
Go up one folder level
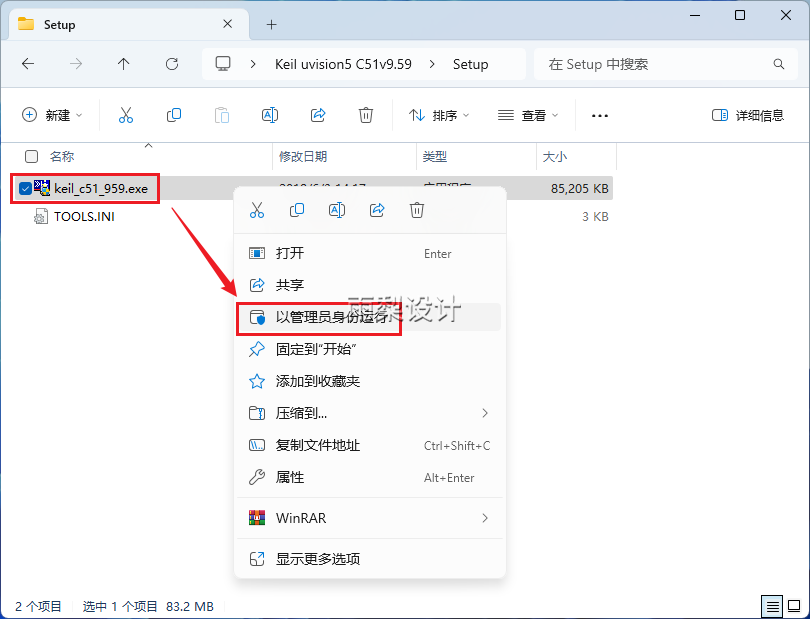[x=124, y=64]
